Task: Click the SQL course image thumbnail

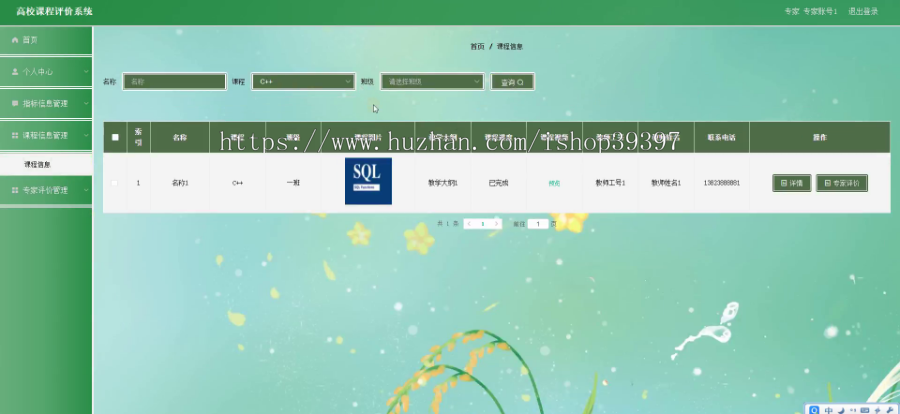Action: coord(368,181)
